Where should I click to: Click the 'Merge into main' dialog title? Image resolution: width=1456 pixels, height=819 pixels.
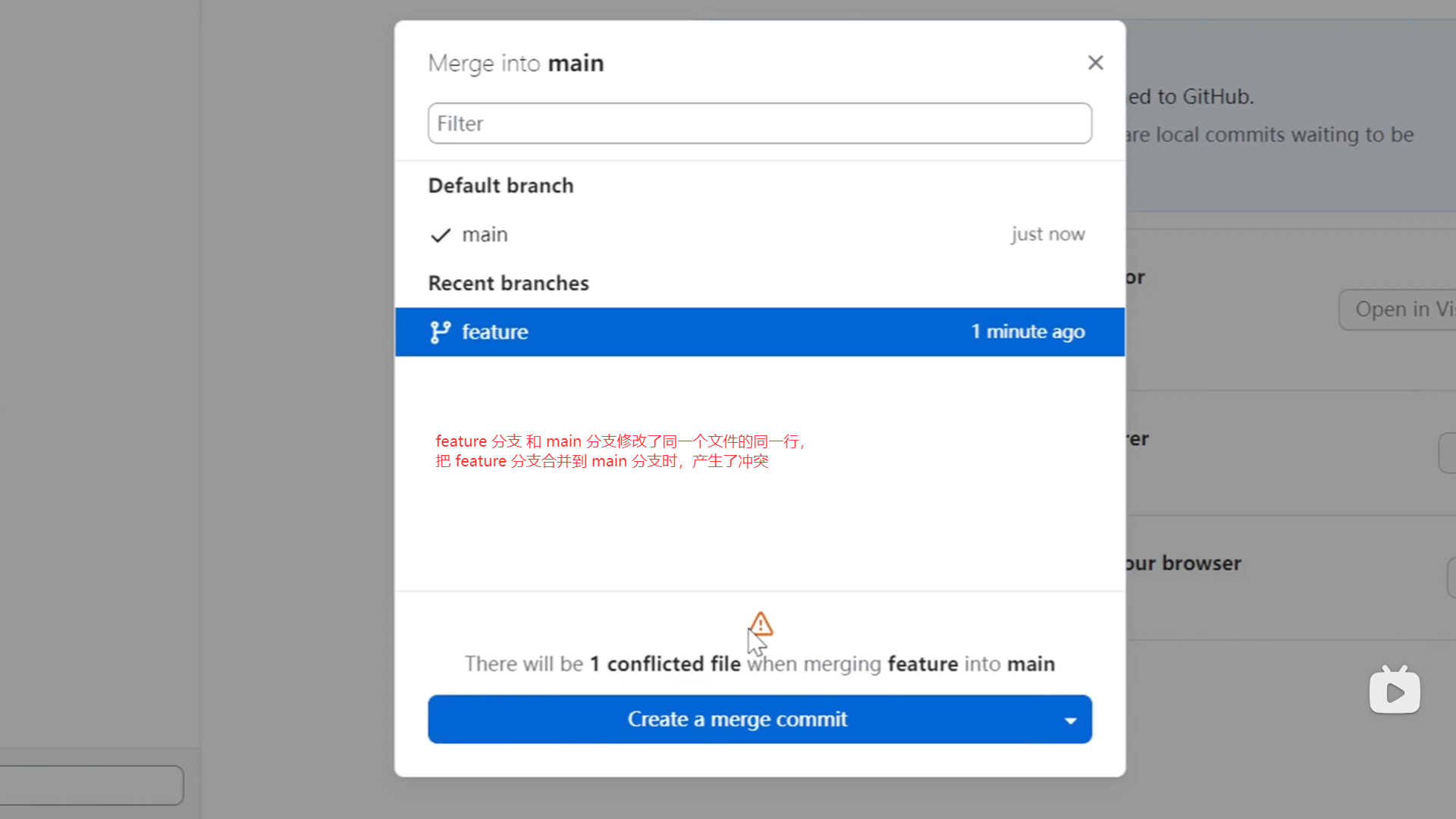click(516, 63)
